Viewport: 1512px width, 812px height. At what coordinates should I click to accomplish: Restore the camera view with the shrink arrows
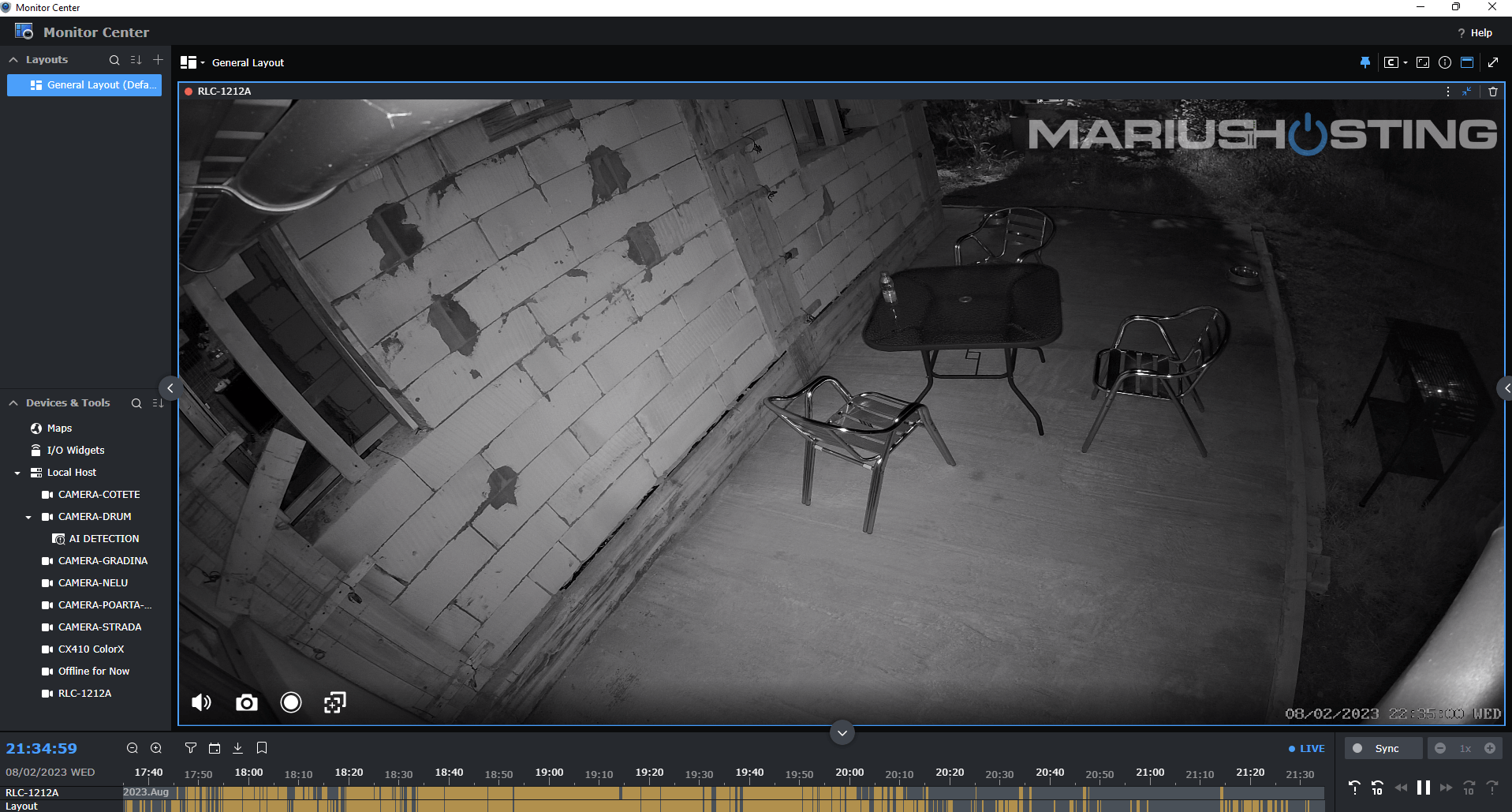1467,92
